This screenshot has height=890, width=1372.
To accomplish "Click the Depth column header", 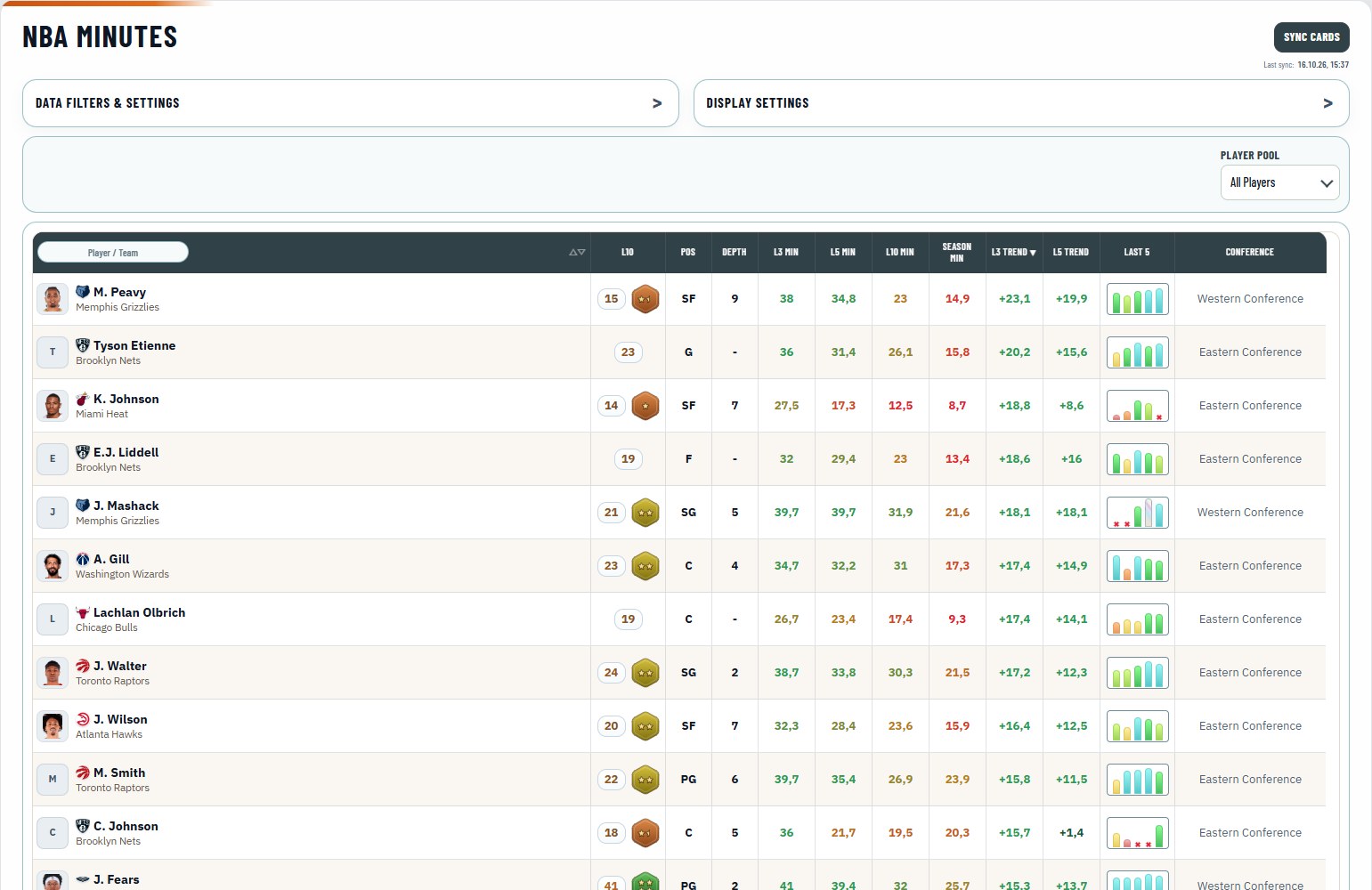I will [735, 253].
